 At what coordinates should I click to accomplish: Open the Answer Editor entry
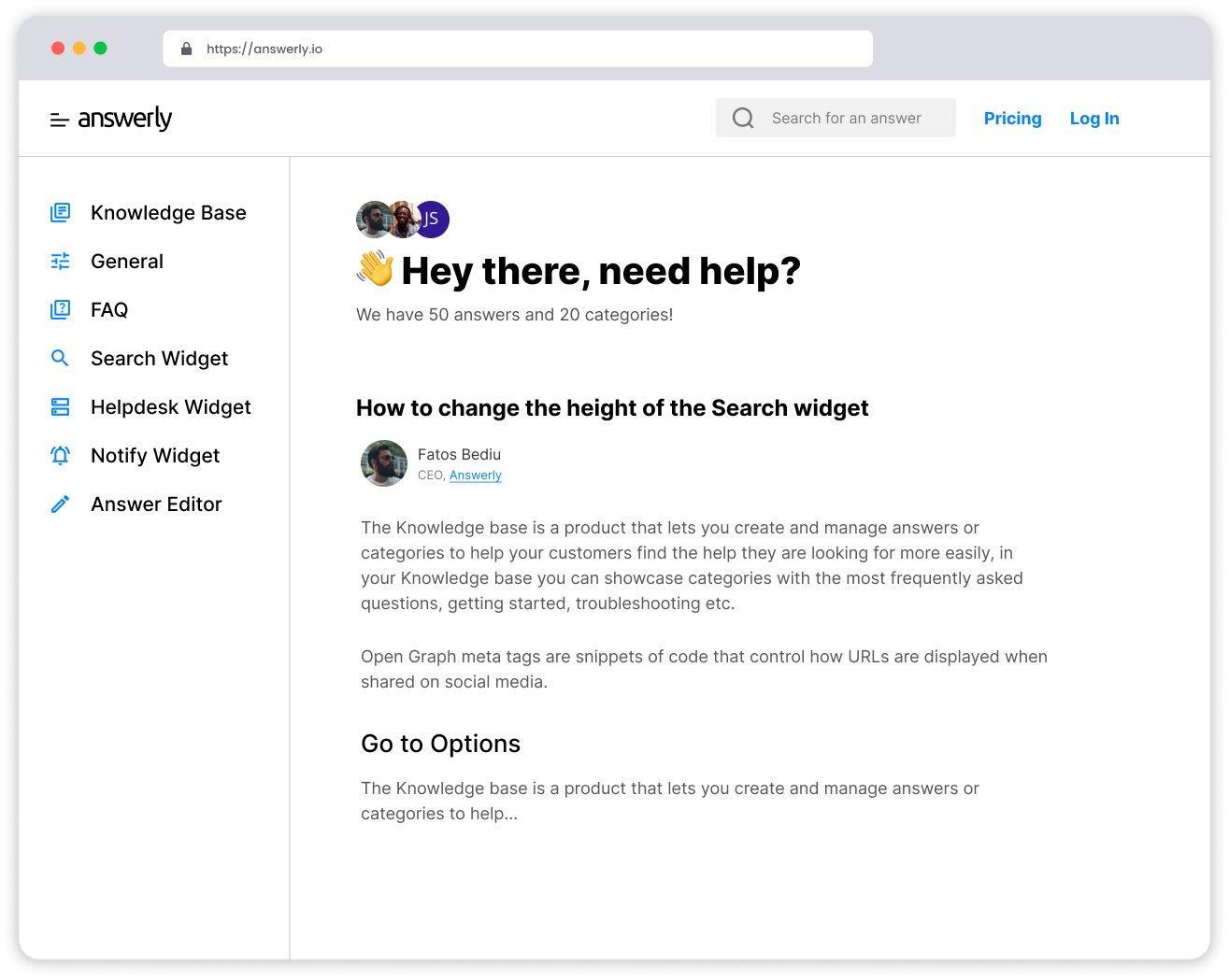coord(156,504)
